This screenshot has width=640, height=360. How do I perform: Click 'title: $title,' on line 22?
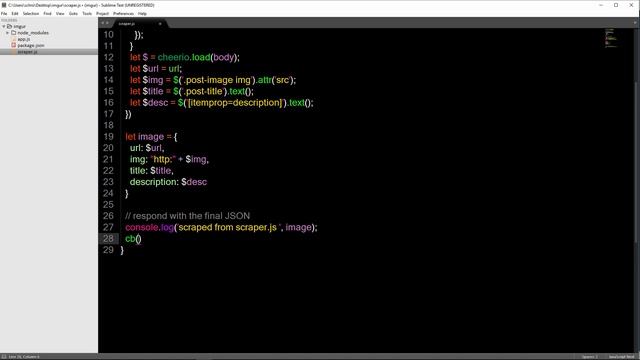[151, 171]
